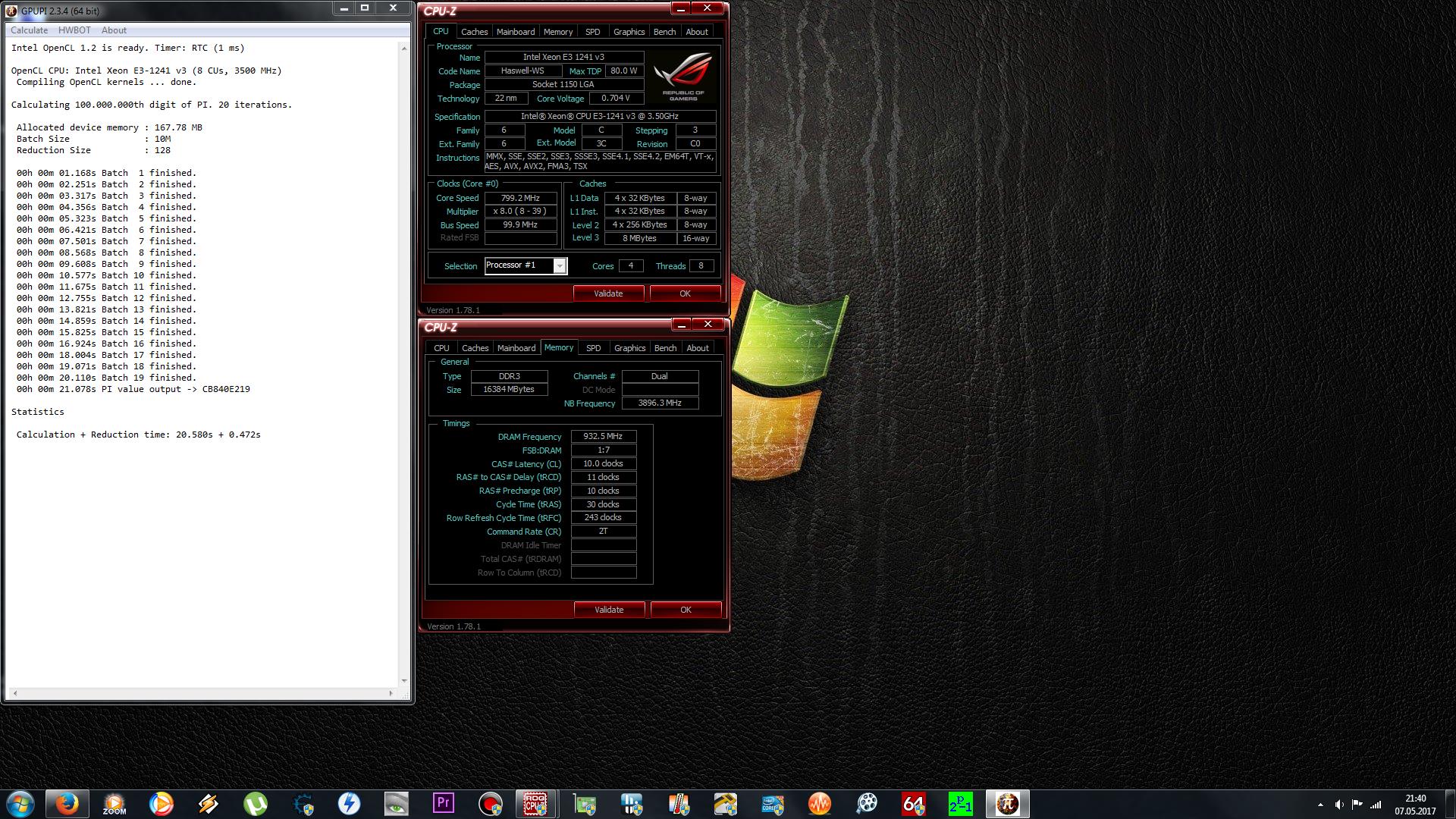Image resolution: width=1456 pixels, height=819 pixels.
Task: Open the blue-white bars taskbar icon
Action: click(632, 804)
